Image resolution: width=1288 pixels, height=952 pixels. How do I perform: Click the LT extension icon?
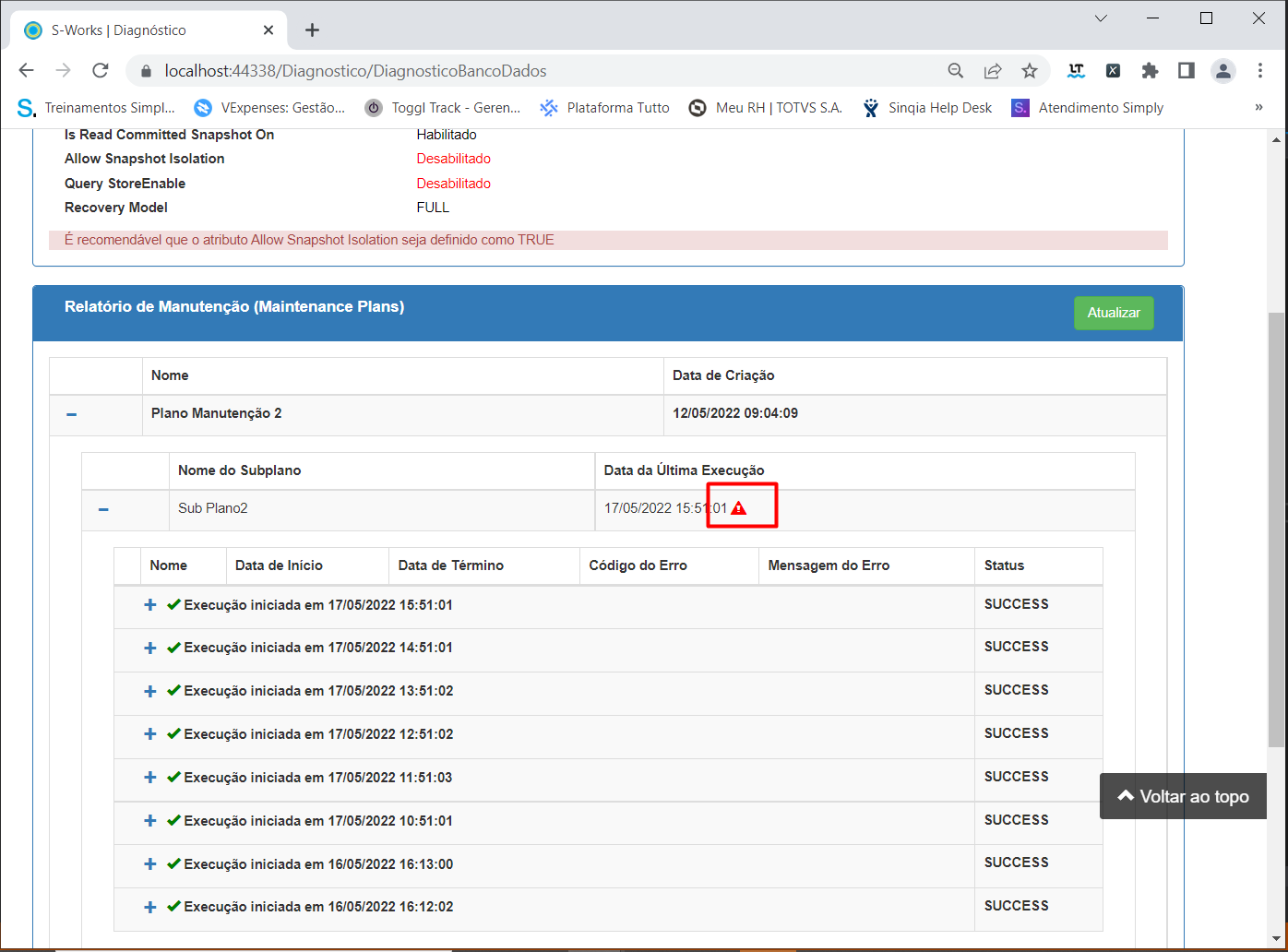point(1076,71)
